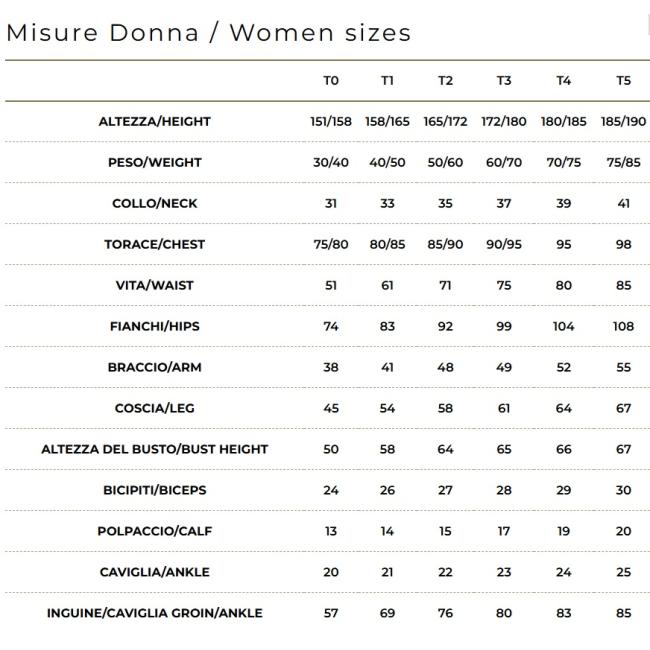Select the COLLO/NECK row label

155,203
